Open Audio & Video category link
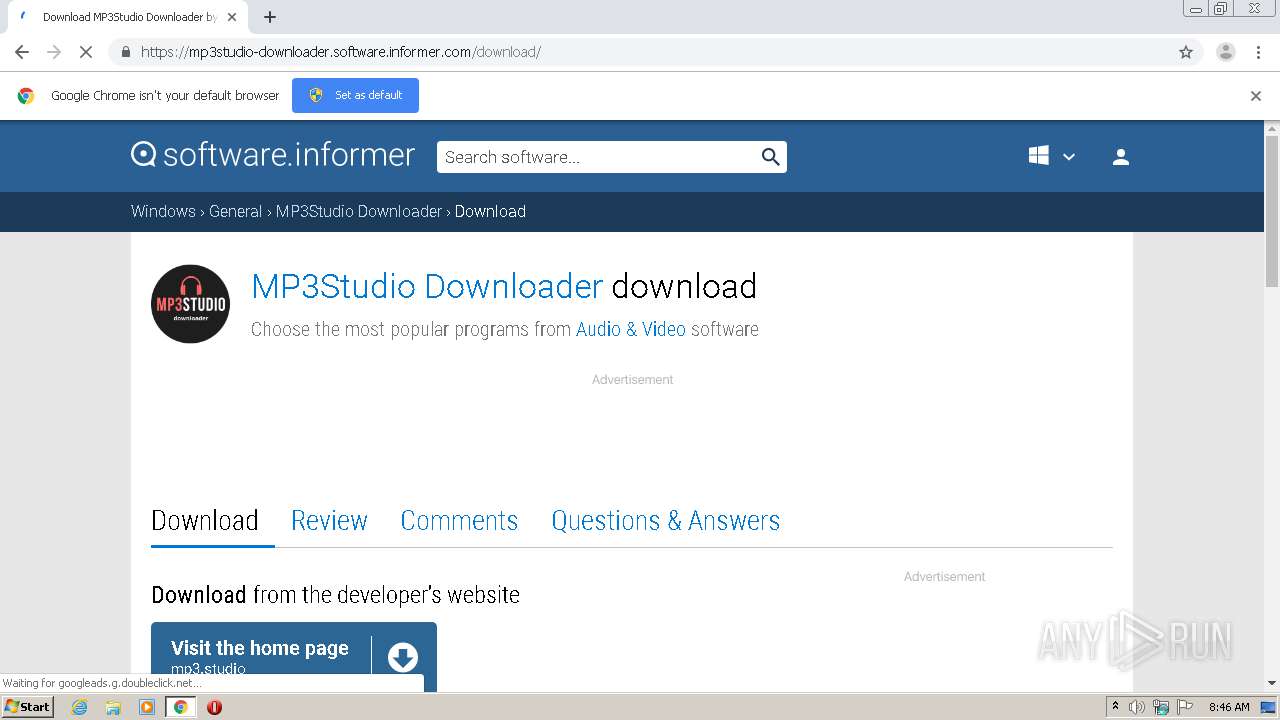The image size is (1280, 720). pos(631,329)
